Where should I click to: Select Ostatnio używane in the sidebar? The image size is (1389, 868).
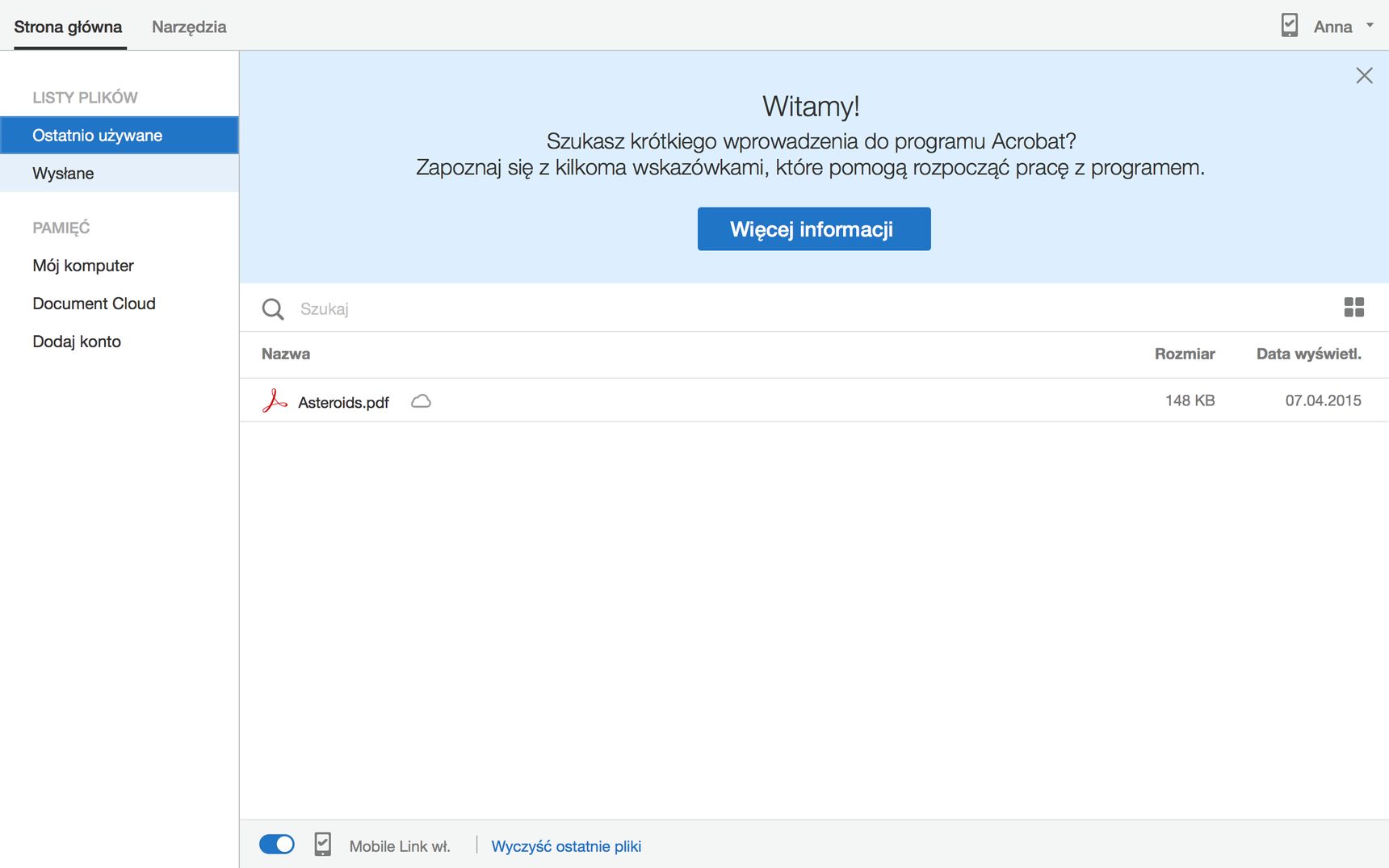tap(120, 136)
